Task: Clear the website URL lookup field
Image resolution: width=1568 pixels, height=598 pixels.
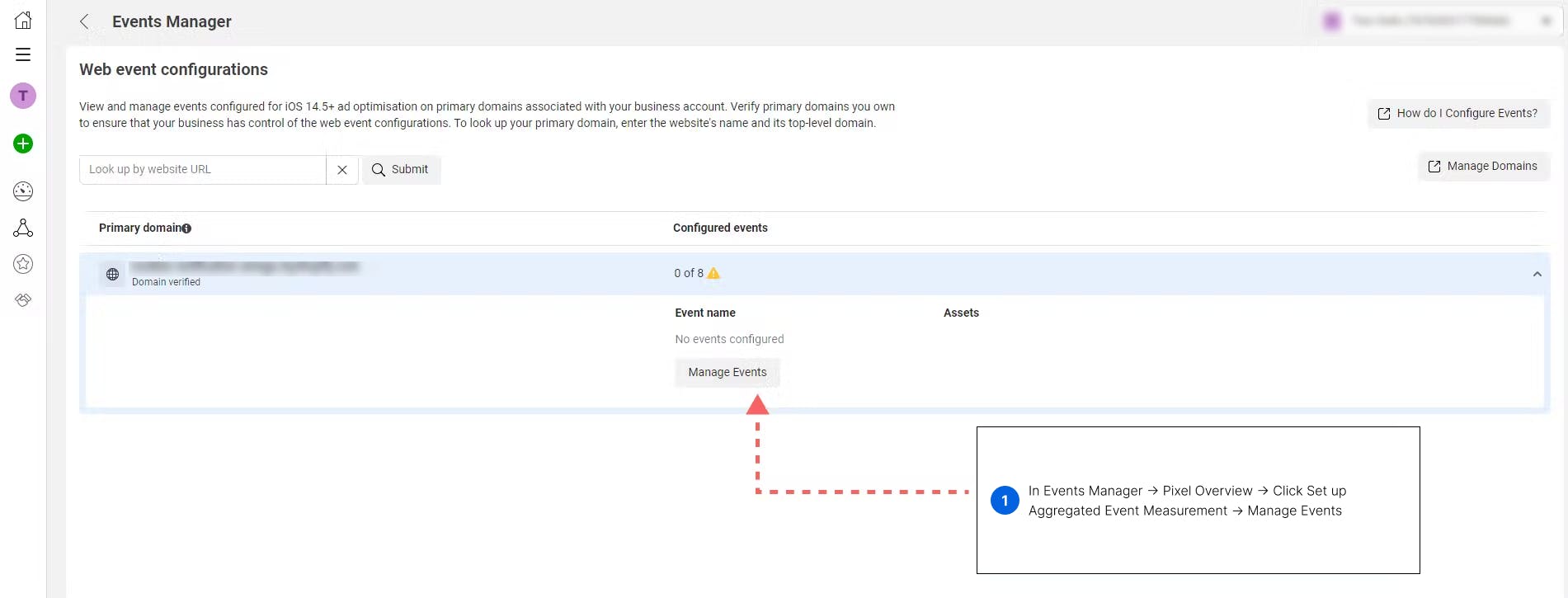Action: [x=342, y=170]
